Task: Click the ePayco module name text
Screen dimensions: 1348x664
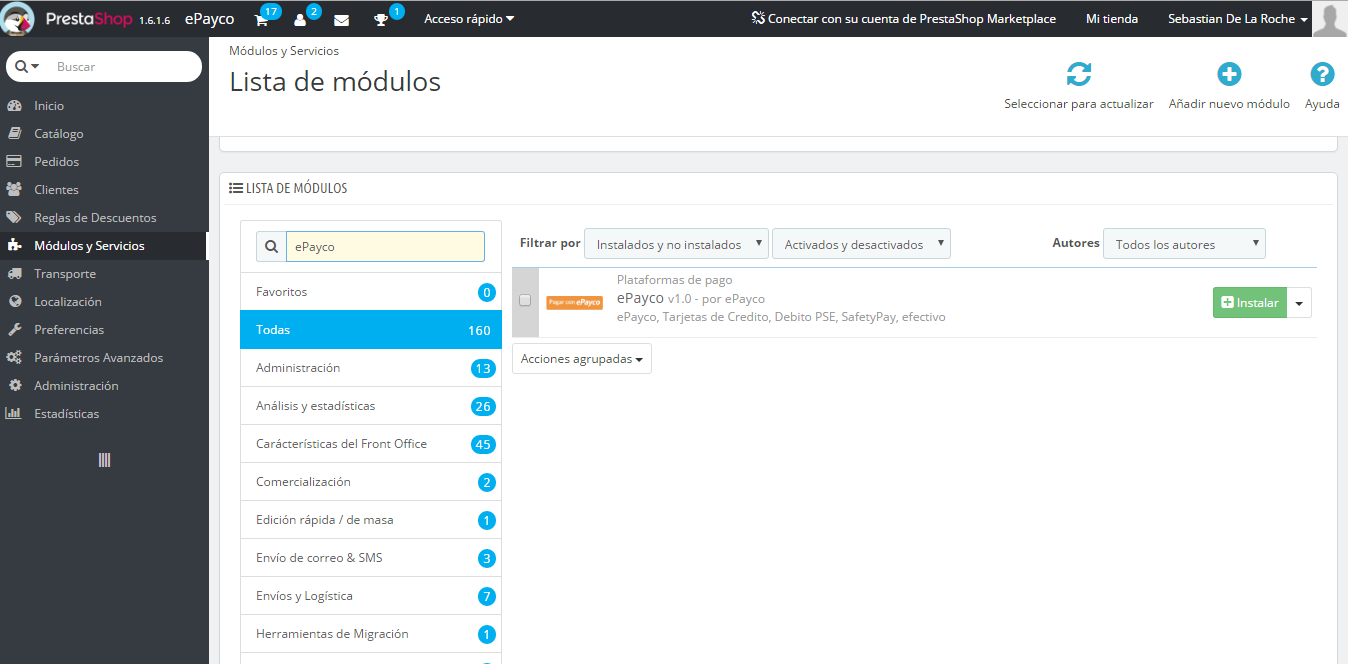Action: [x=640, y=298]
